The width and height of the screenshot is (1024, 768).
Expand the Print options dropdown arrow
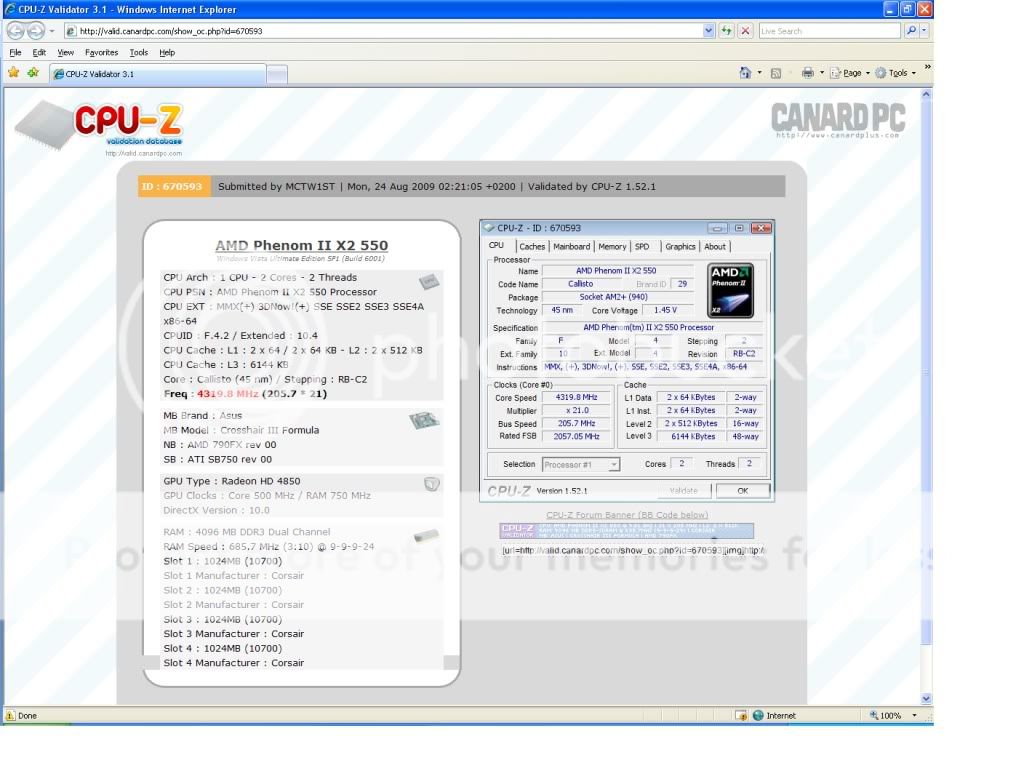822,72
